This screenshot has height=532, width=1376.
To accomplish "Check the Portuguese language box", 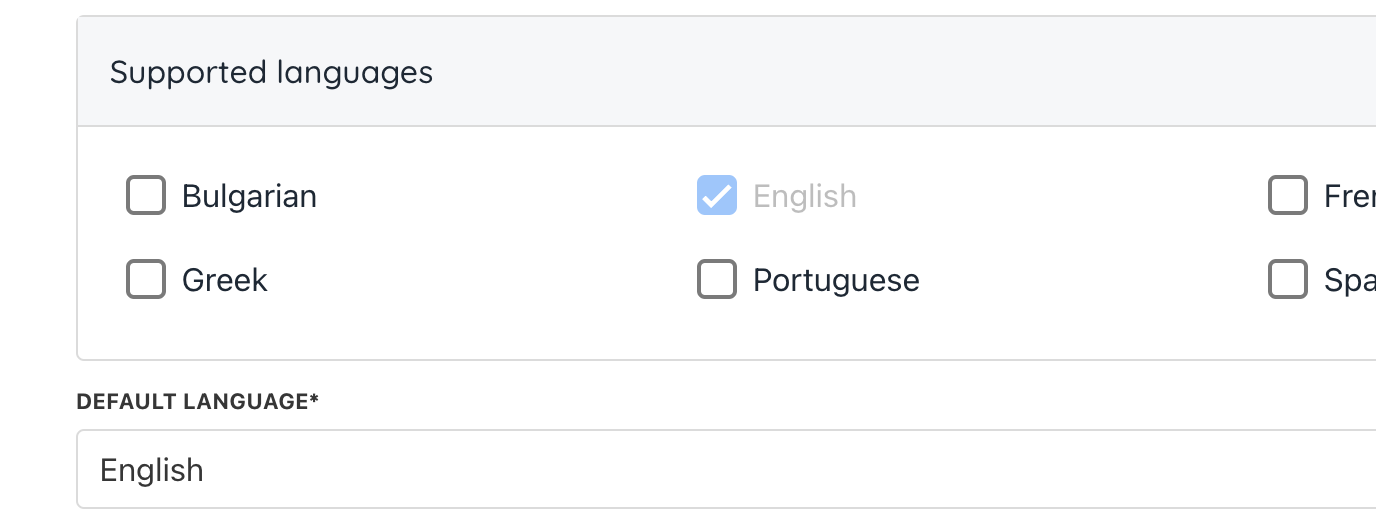I will click(717, 280).
